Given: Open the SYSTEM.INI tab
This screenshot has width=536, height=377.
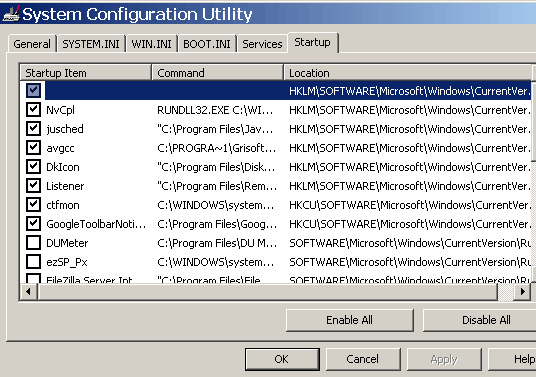Looking at the screenshot, I should pyautogui.click(x=91, y=44).
